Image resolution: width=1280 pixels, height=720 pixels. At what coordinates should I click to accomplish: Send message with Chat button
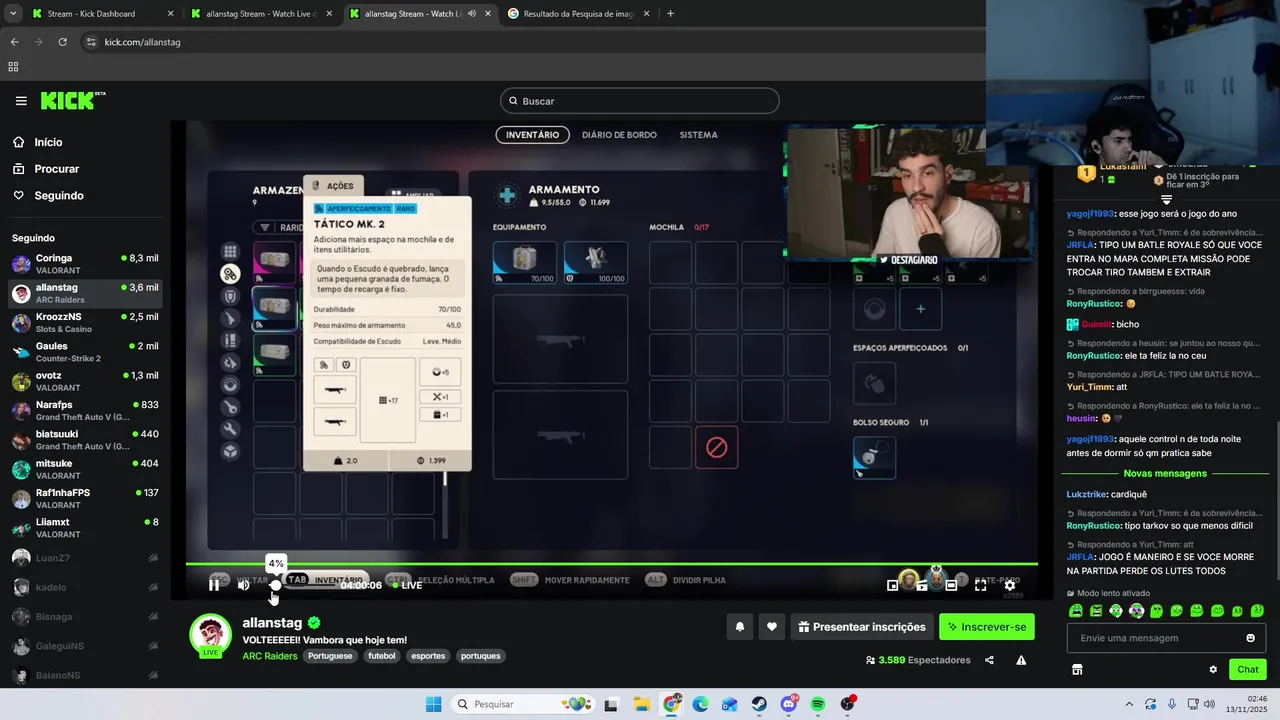click(x=1248, y=670)
